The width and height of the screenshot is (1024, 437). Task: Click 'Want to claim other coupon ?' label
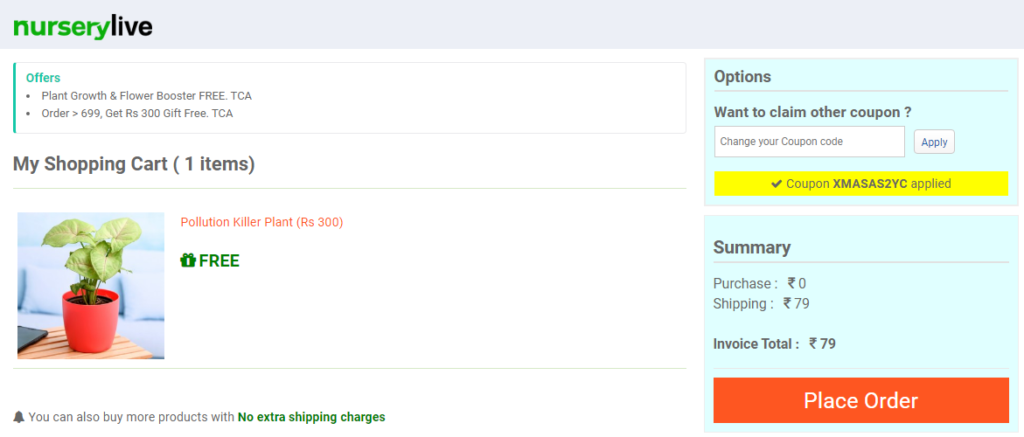812,112
